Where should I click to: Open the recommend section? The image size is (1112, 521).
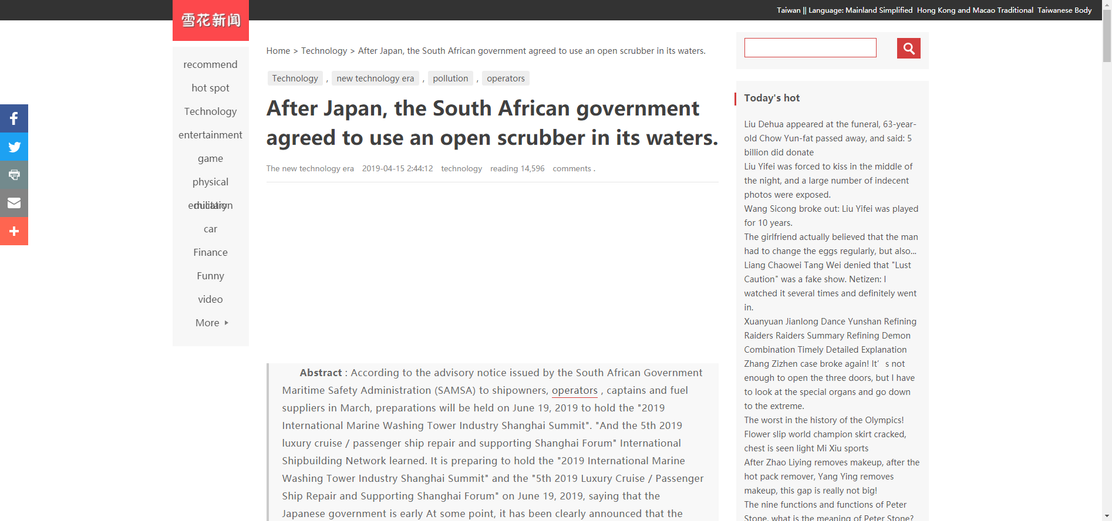coord(211,65)
